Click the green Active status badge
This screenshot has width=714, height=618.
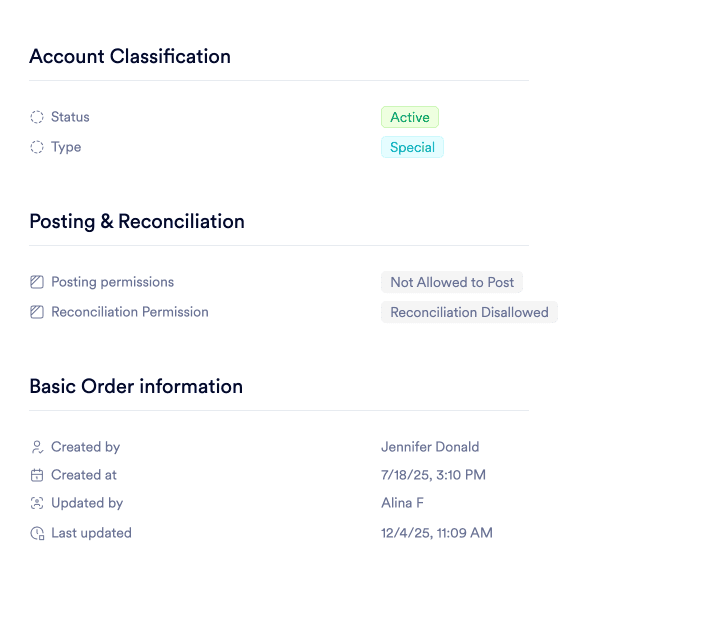tap(410, 117)
